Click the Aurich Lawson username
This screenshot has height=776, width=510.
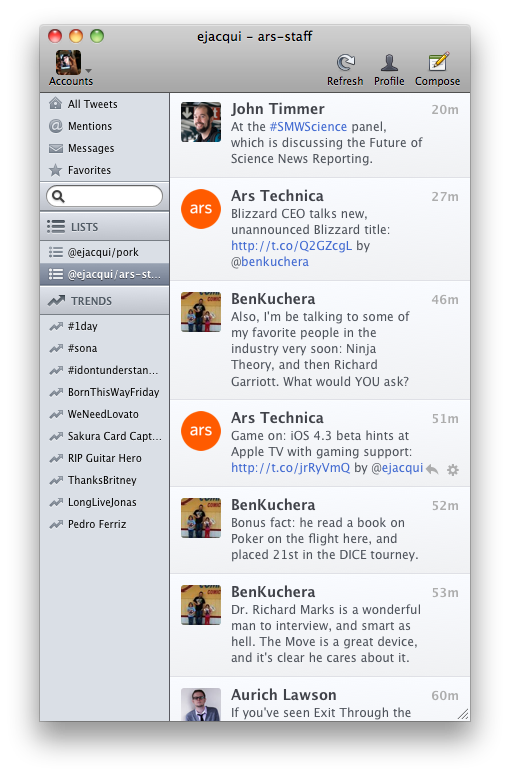click(283, 695)
